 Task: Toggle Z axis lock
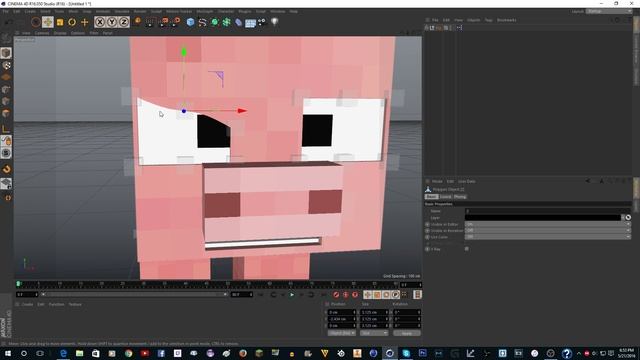pyautogui.click(x=124, y=22)
